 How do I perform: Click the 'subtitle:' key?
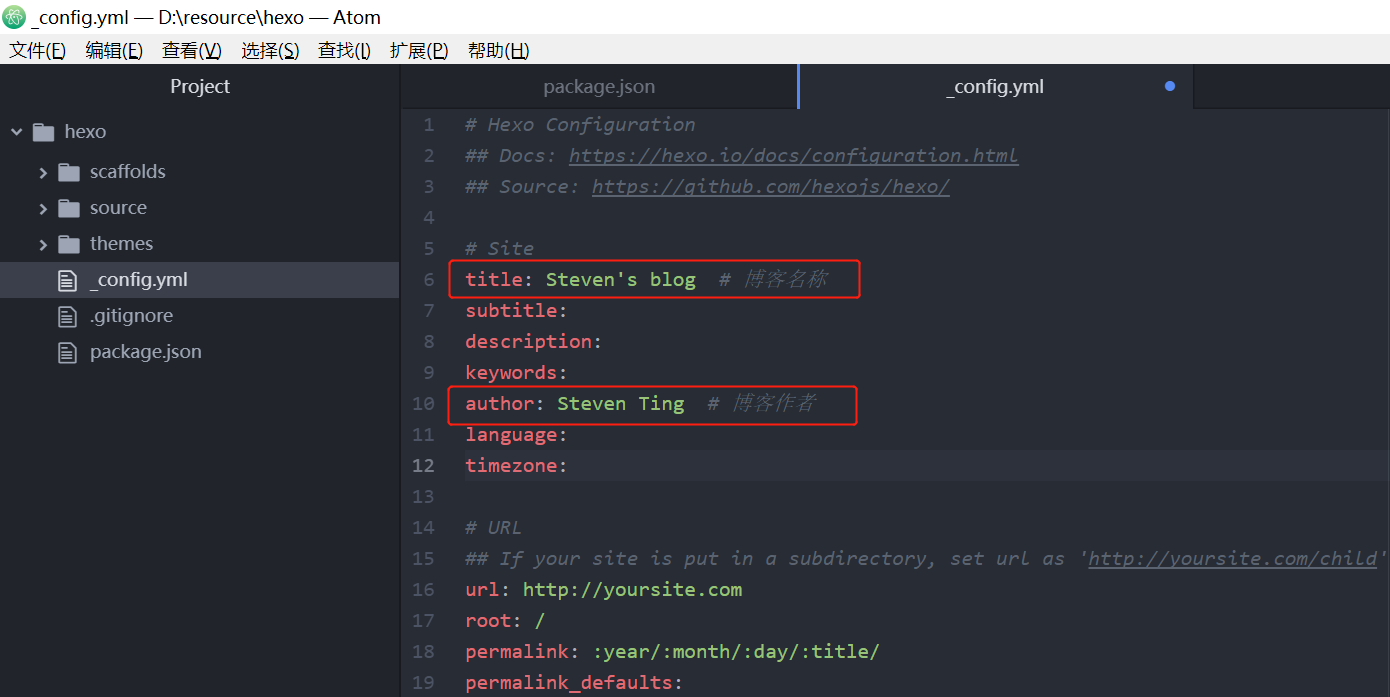pyautogui.click(x=516, y=311)
